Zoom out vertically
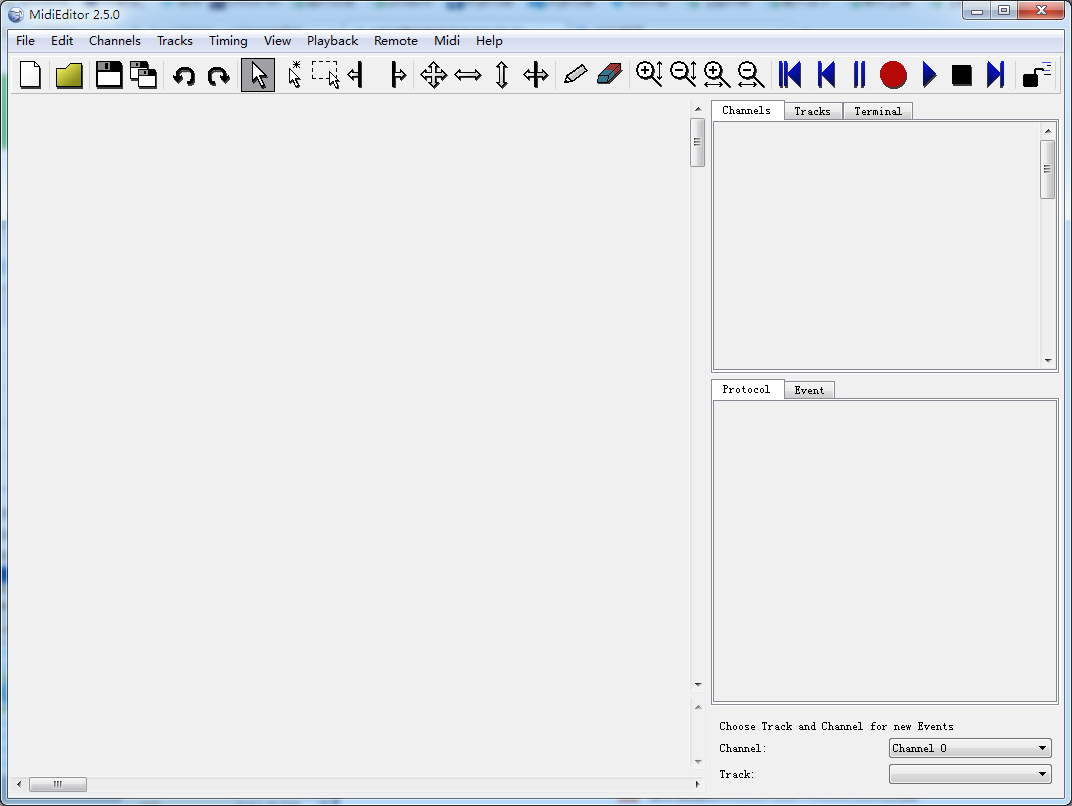 tap(683, 74)
